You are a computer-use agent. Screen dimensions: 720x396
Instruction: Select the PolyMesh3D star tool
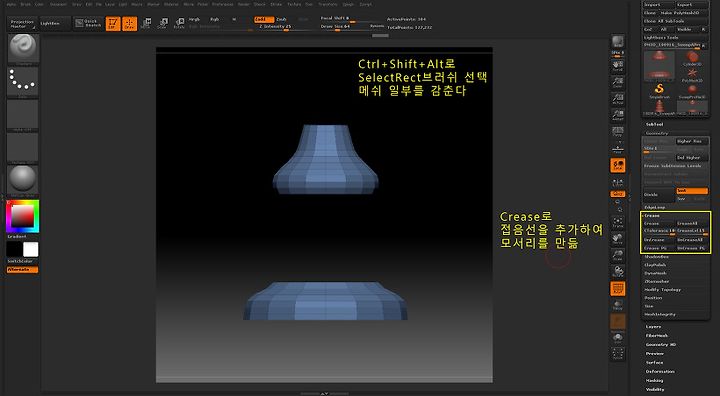tap(692, 75)
